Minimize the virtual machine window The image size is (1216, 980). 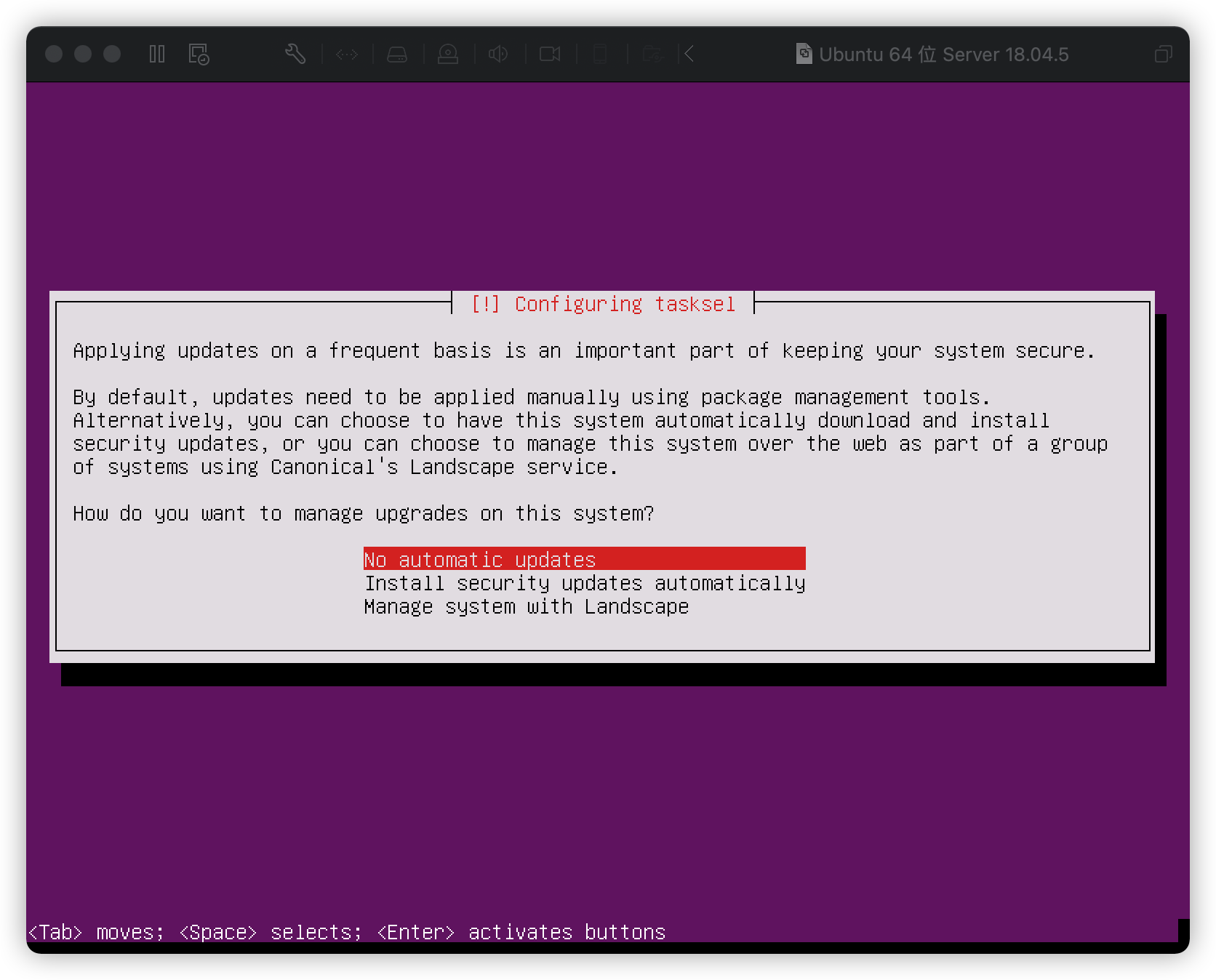(x=83, y=54)
